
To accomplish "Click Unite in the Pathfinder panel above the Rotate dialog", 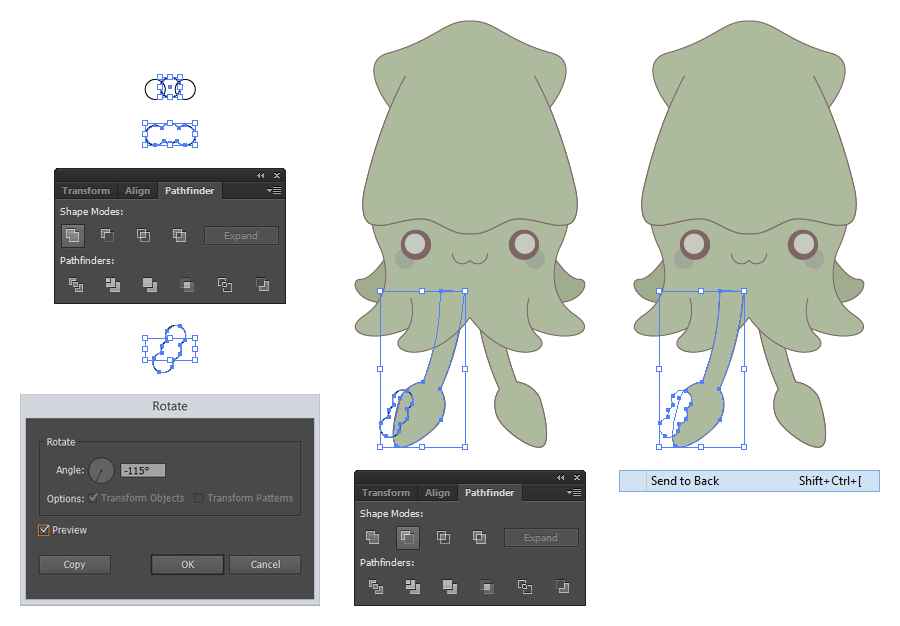I will pyautogui.click(x=72, y=235).
